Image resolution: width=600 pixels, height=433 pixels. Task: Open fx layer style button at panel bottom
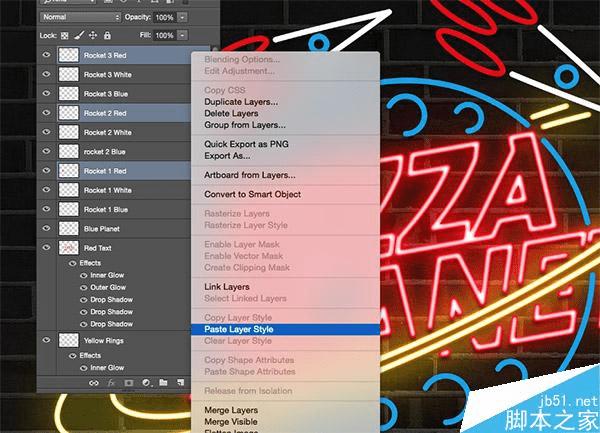(111, 383)
